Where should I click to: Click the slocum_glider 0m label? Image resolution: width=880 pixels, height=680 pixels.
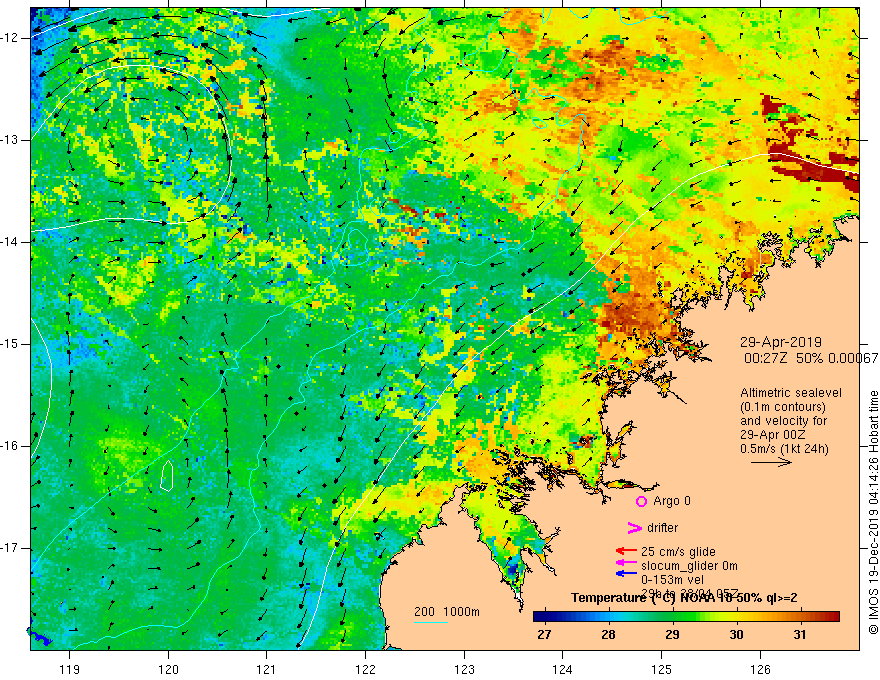pyautogui.click(x=689, y=566)
